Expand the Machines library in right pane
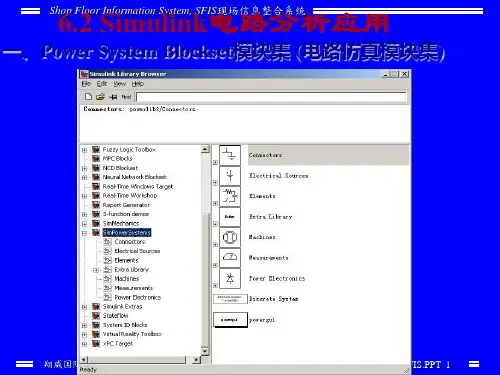The height and width of the screenshot is (375, 500). [215, 244]
